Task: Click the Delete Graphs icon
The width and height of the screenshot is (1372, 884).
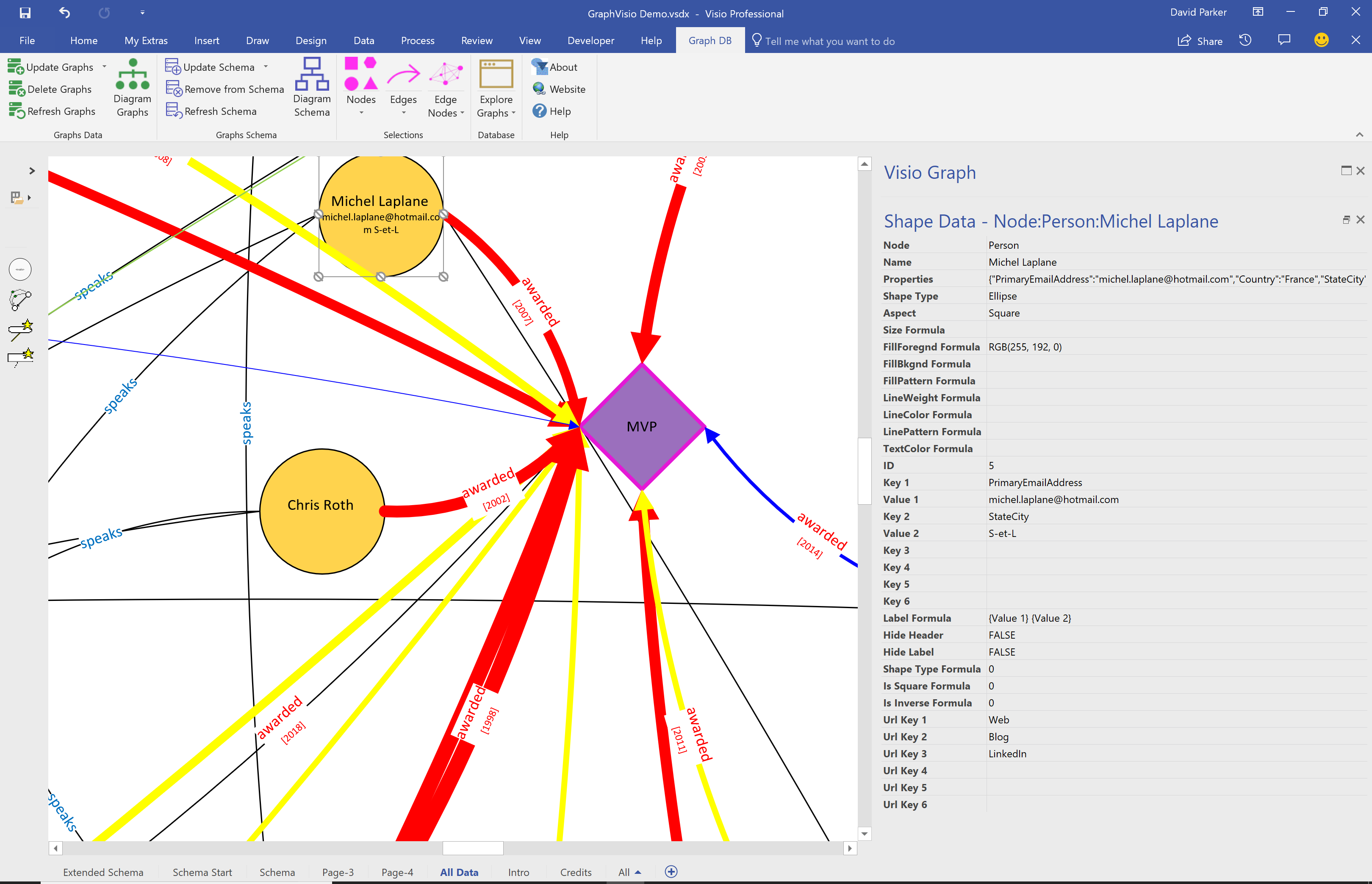Action: [x=17, y=89]
